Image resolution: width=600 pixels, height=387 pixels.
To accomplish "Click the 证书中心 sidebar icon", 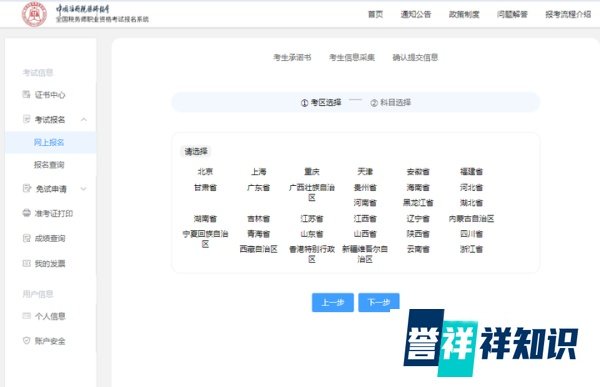I will click(x=26, y=94).
